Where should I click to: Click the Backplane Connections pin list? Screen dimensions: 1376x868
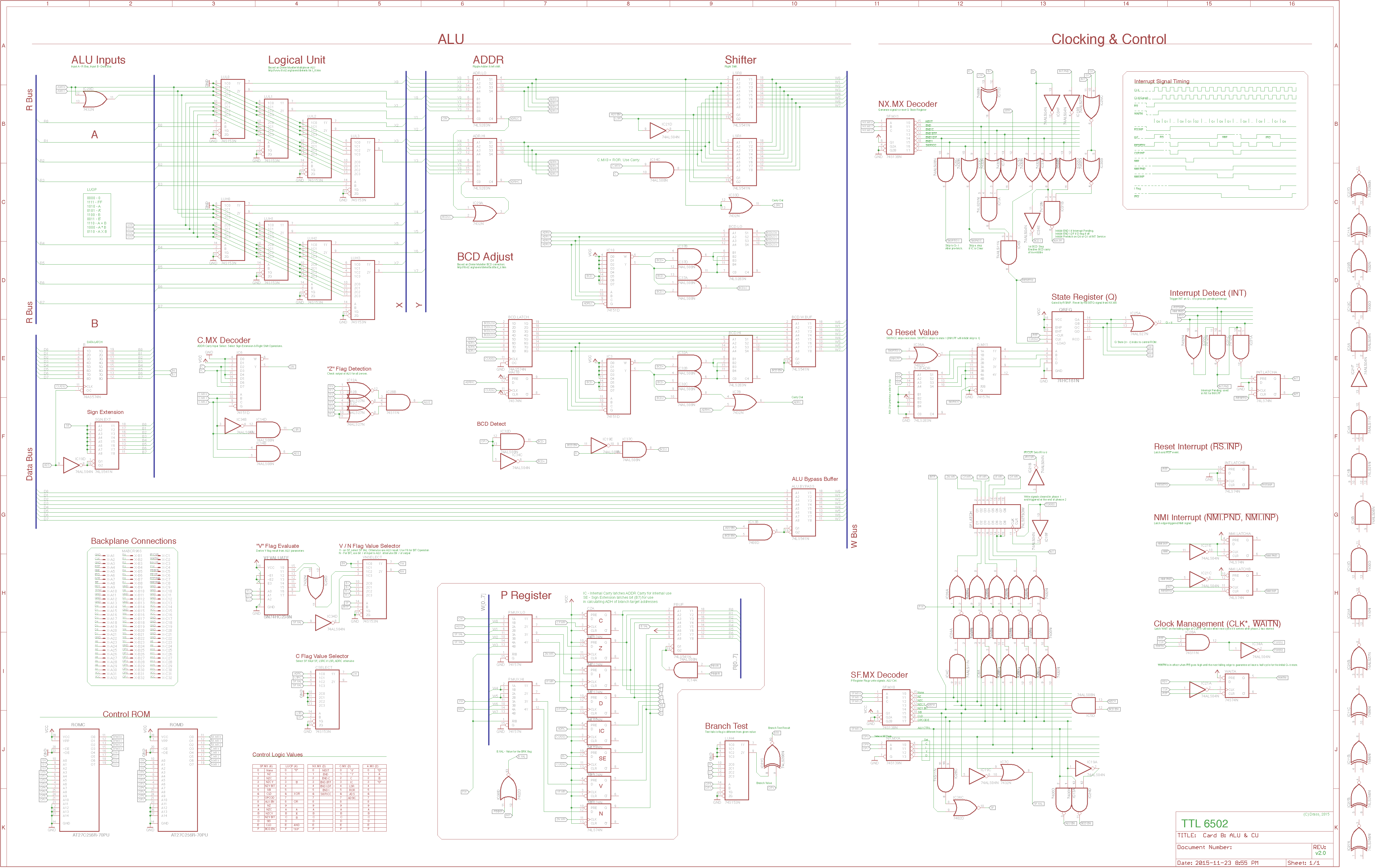[133, 617]
